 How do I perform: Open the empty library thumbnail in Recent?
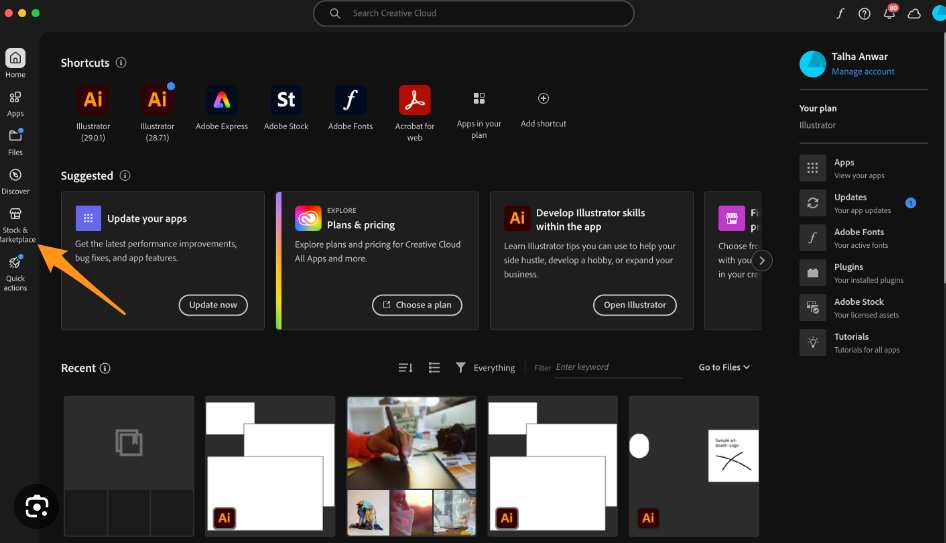129,466
